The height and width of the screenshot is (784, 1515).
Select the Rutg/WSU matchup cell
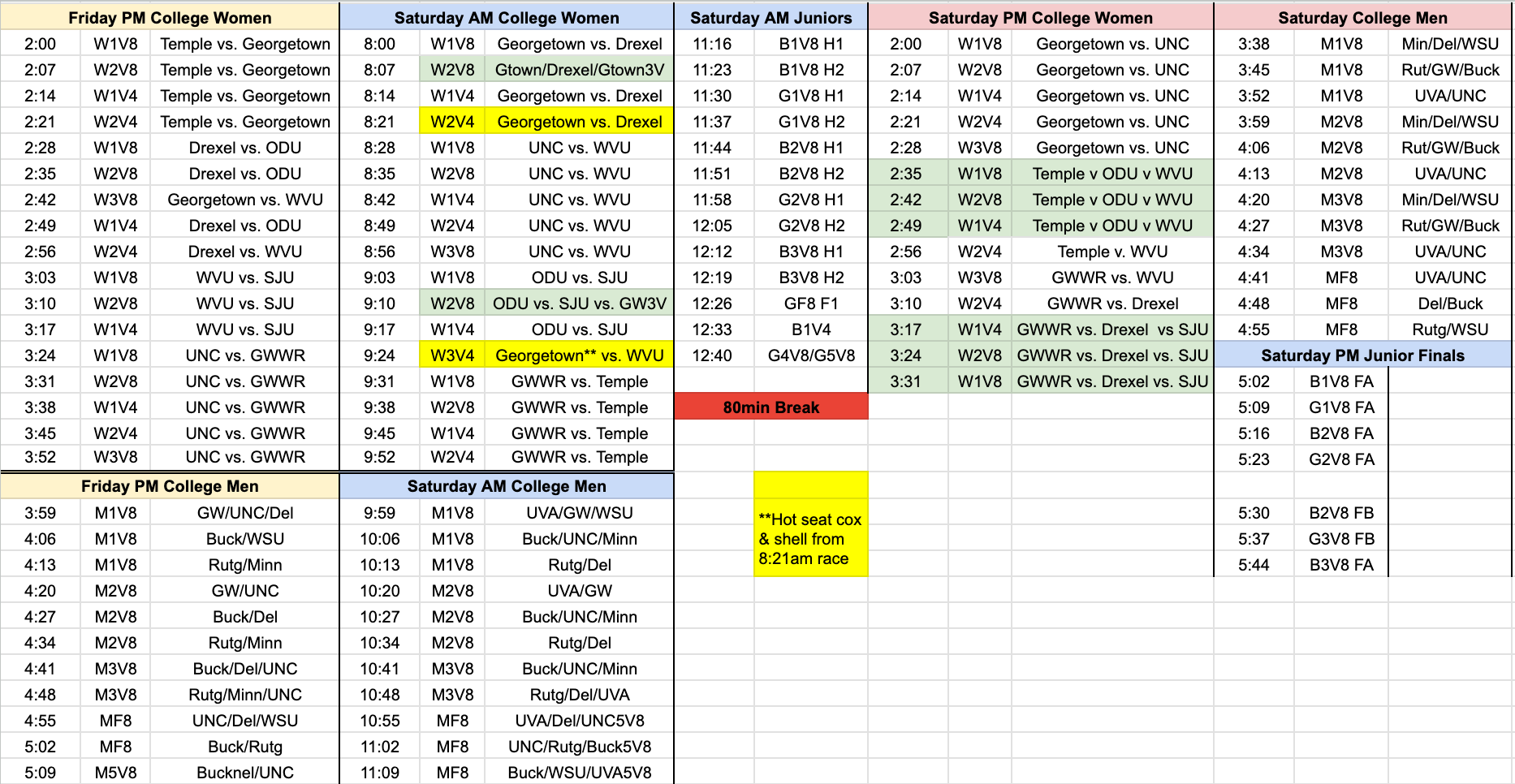click(x=1450, y=330)
